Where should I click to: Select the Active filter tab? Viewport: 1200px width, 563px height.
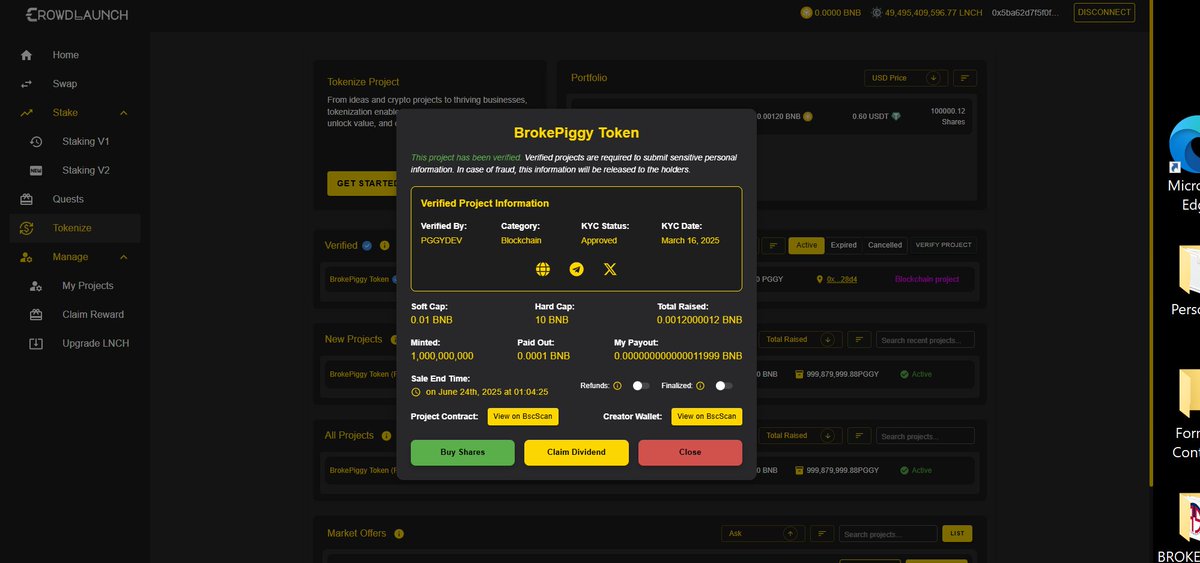[807, 245]
